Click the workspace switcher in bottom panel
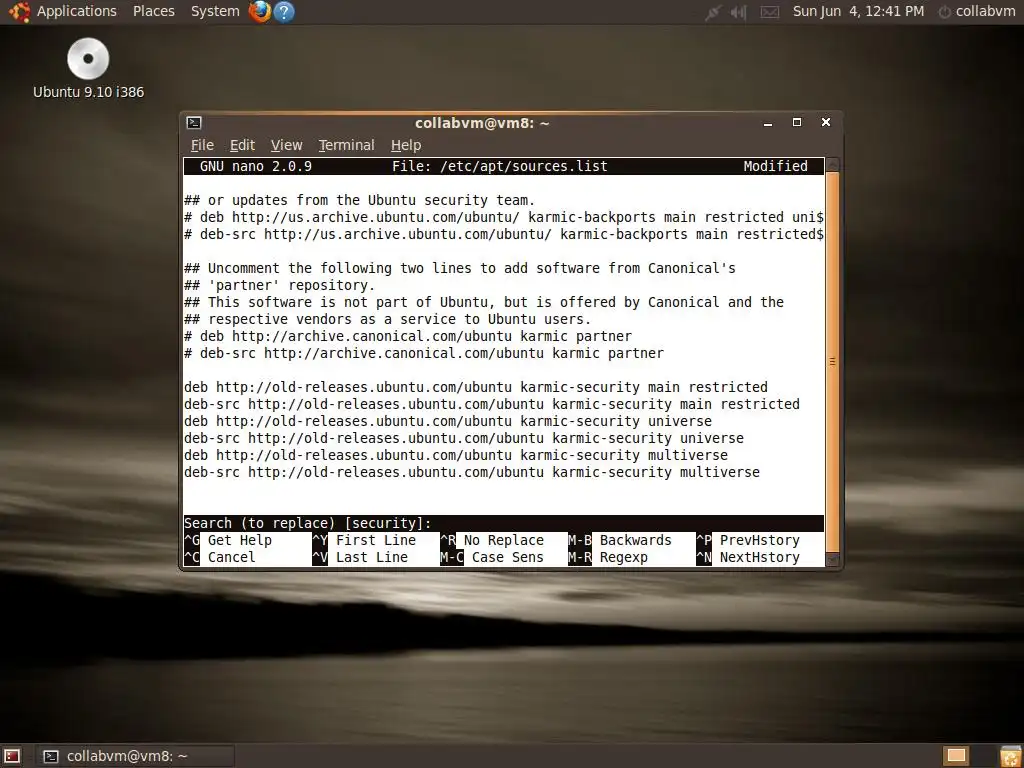This screenshot has height=768, width=1024. click(957, 756)
